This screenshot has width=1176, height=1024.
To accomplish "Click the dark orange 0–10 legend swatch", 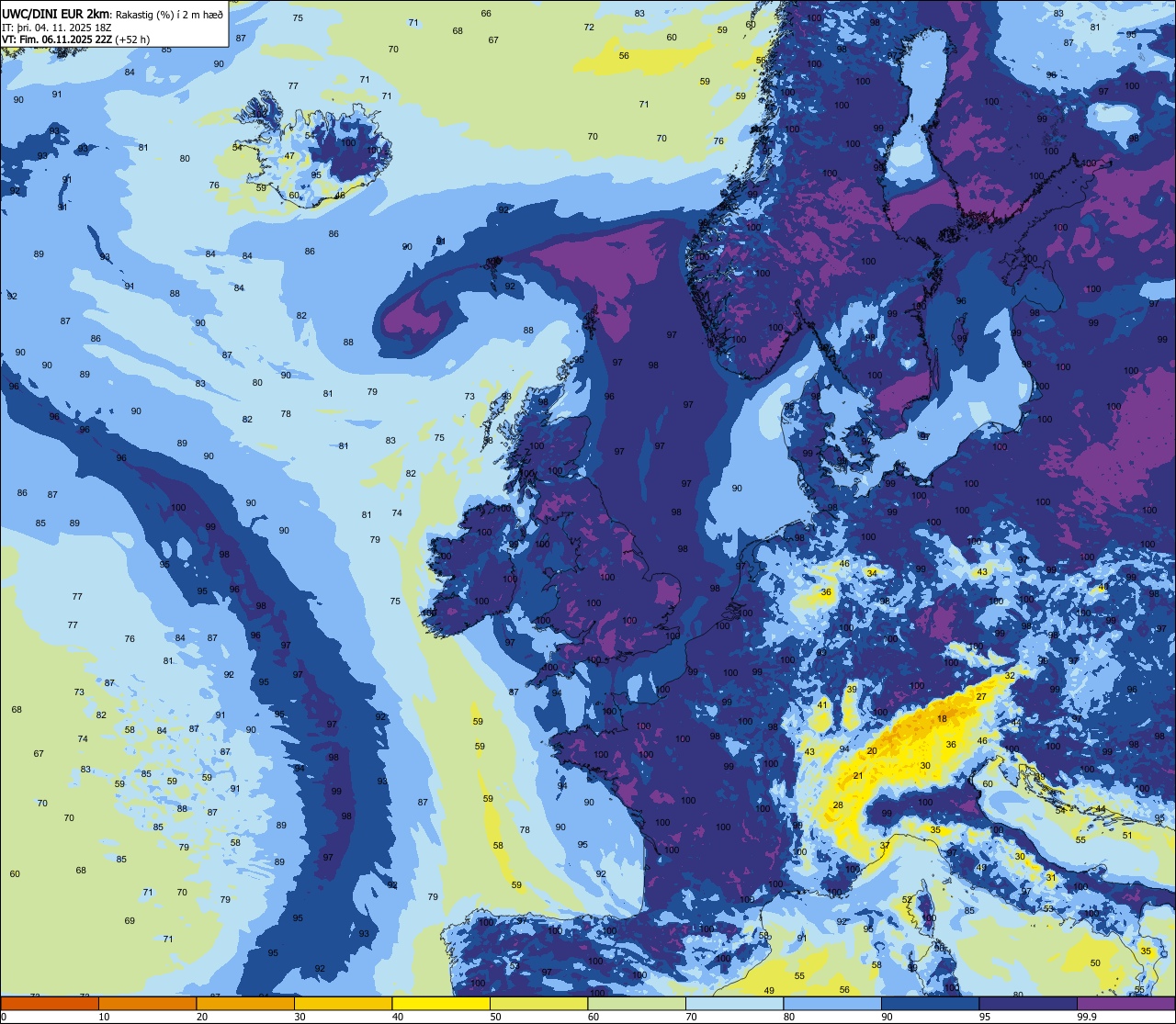I will (x=50, y=1003).
